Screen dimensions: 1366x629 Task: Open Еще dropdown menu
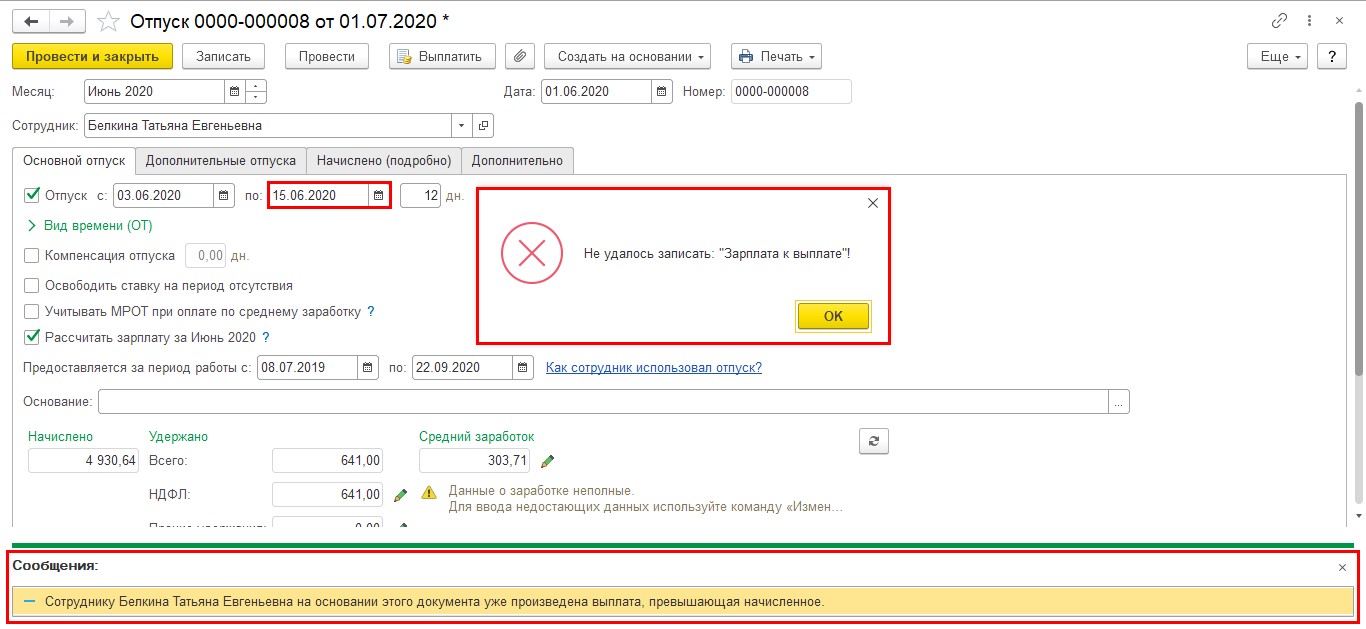pos(1278,57)
